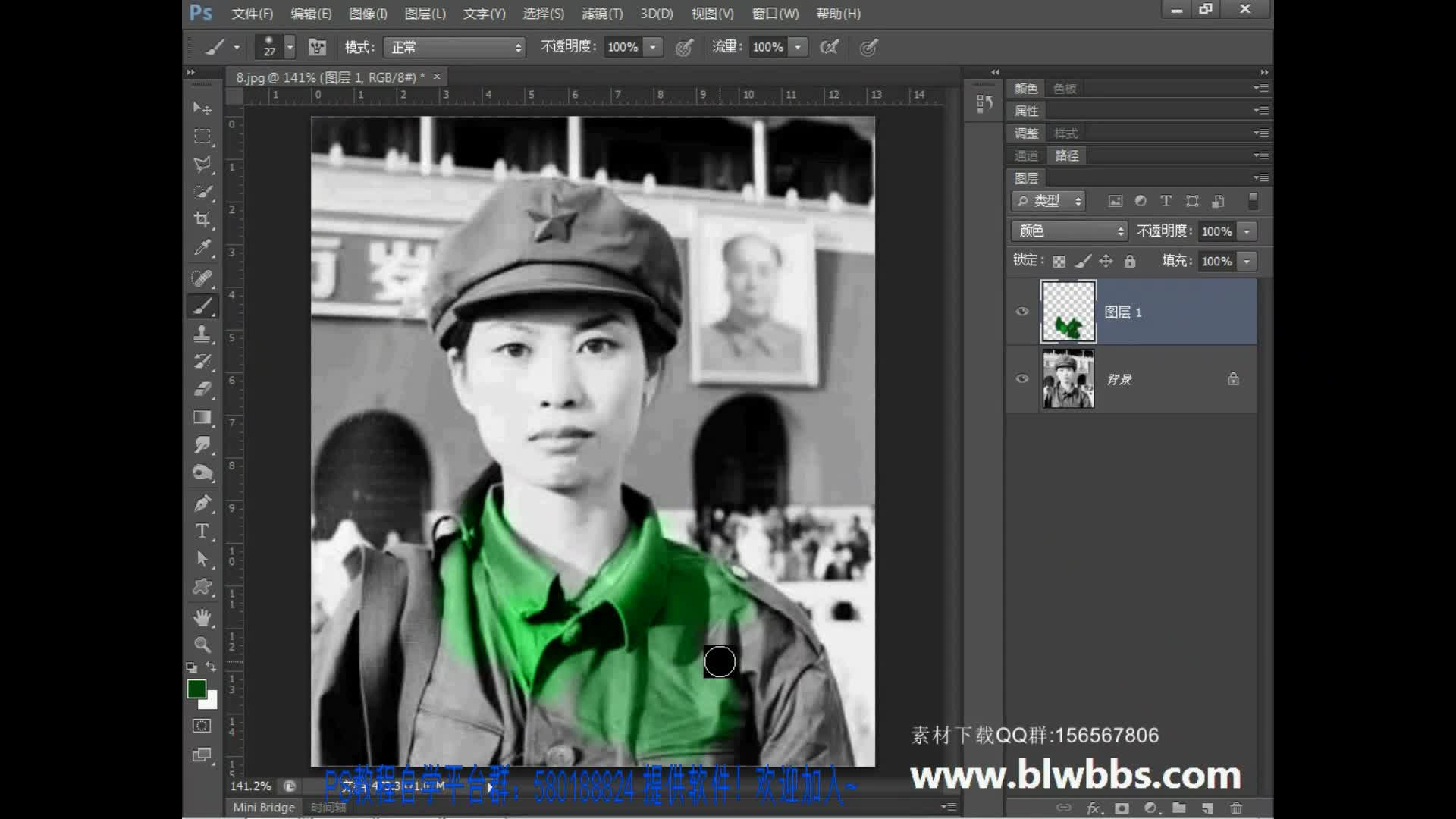Hide layer 图层 1 visibility eye
Screen dimensions: 1456x819
(1022, 312)
